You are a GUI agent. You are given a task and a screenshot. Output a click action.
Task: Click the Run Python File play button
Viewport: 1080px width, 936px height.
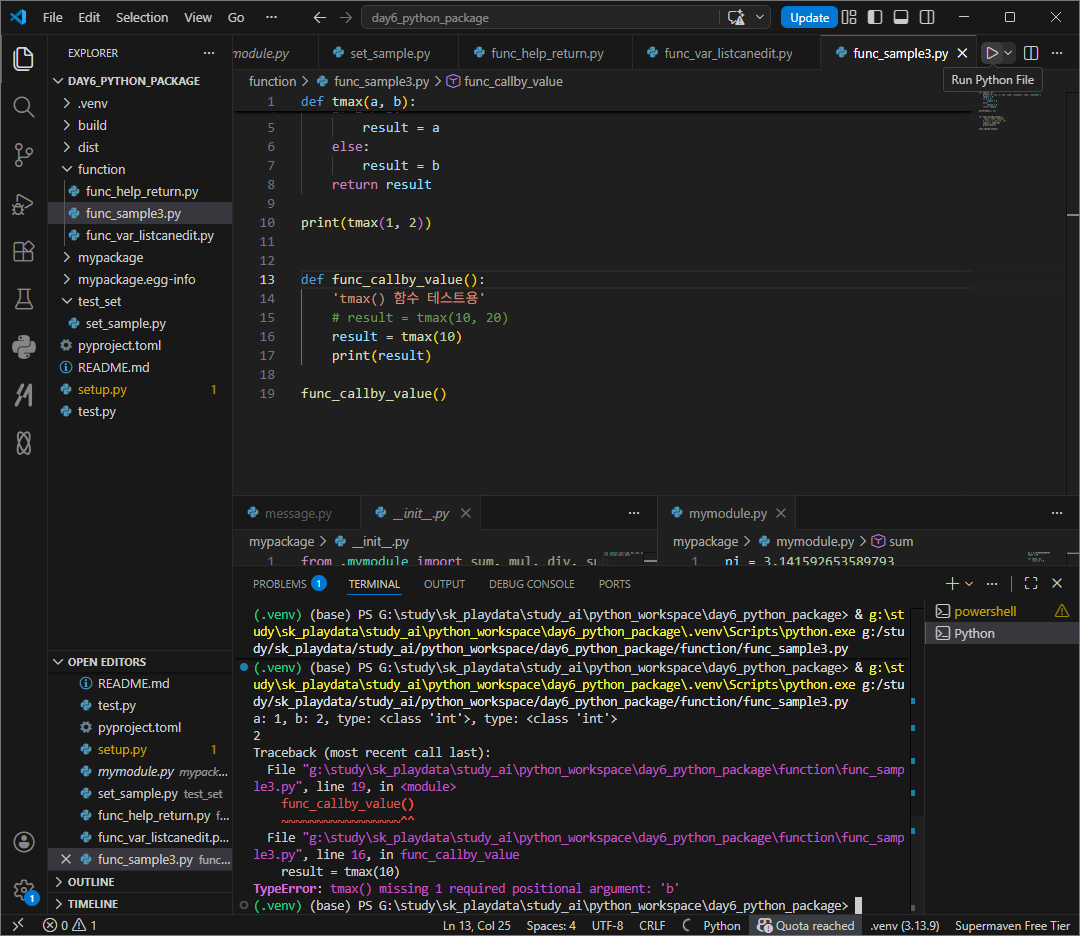pyautogui.click(x=992, y=53)
